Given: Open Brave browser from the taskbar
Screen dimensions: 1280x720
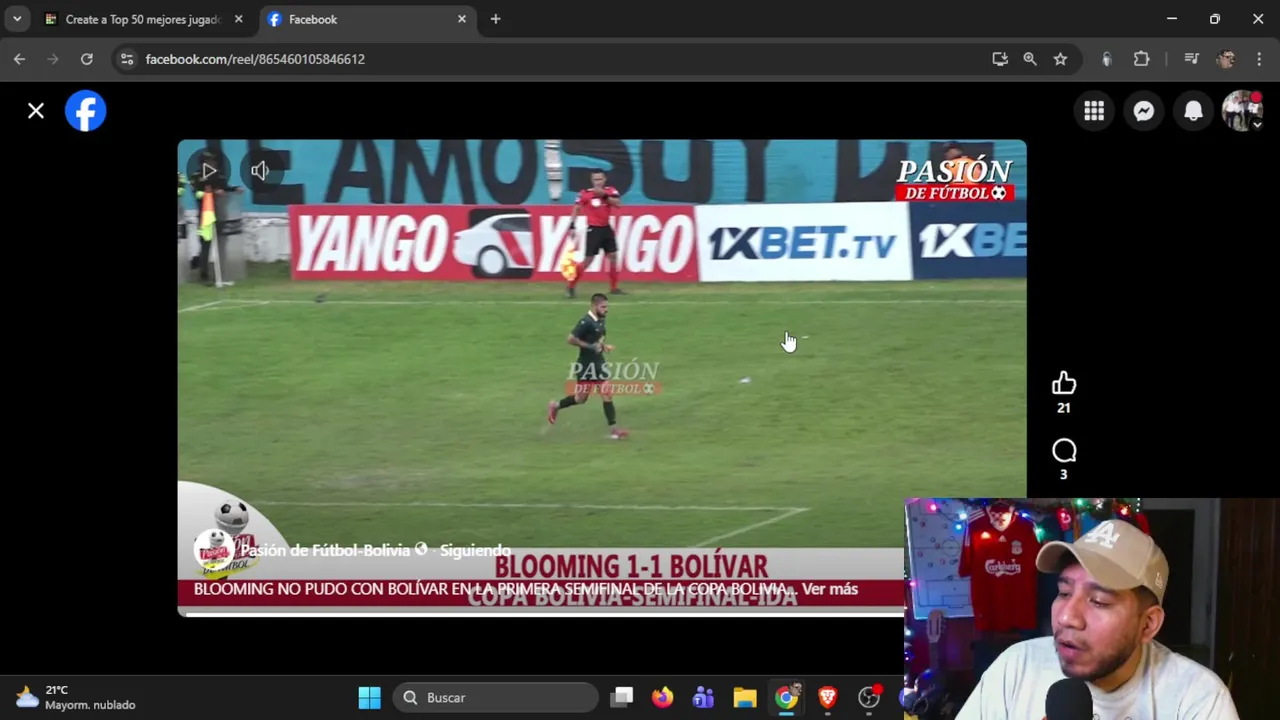Looking at the screenshot, I should [827, 698].
